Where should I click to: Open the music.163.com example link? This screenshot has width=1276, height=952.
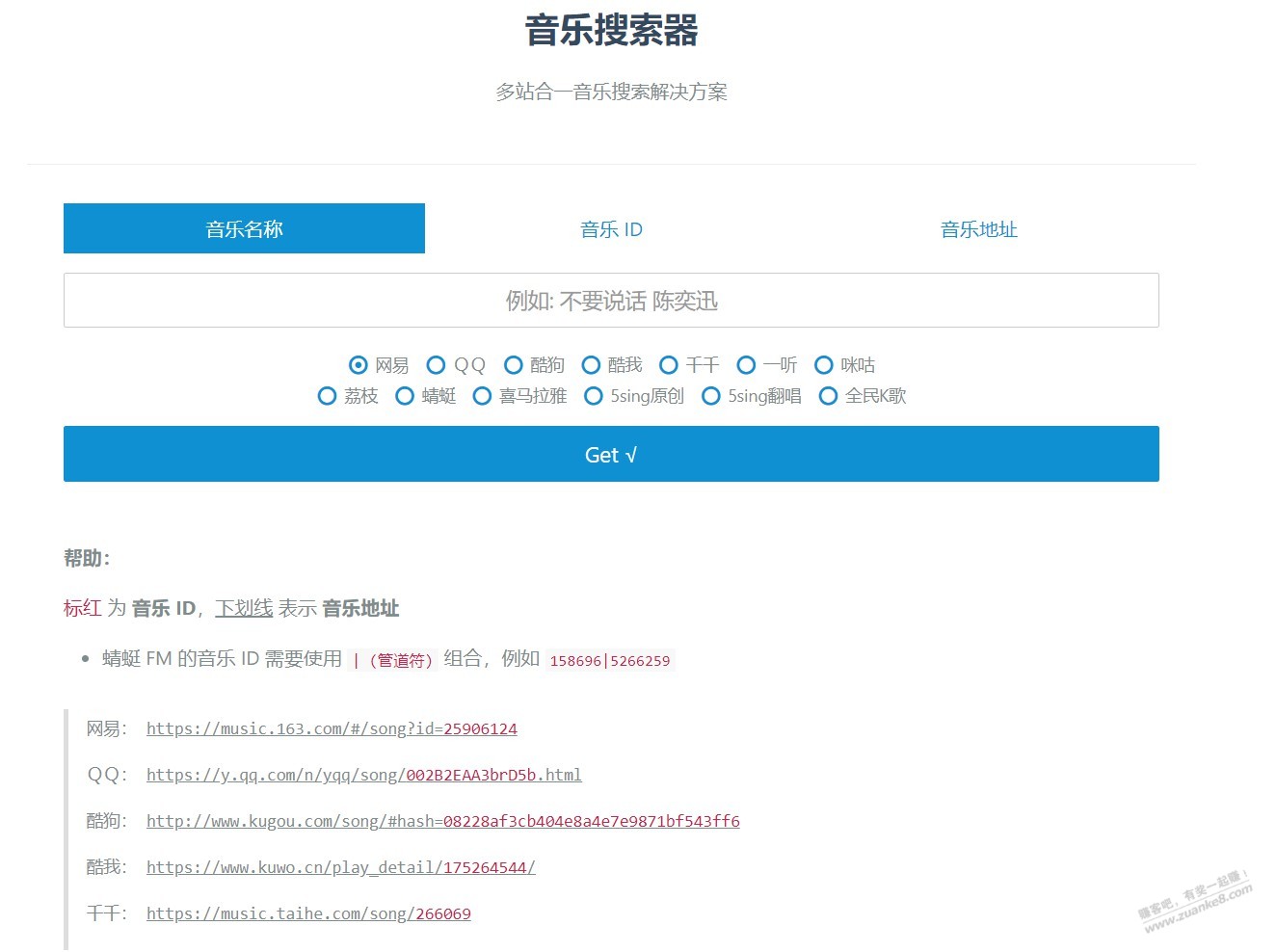point(332,729)
